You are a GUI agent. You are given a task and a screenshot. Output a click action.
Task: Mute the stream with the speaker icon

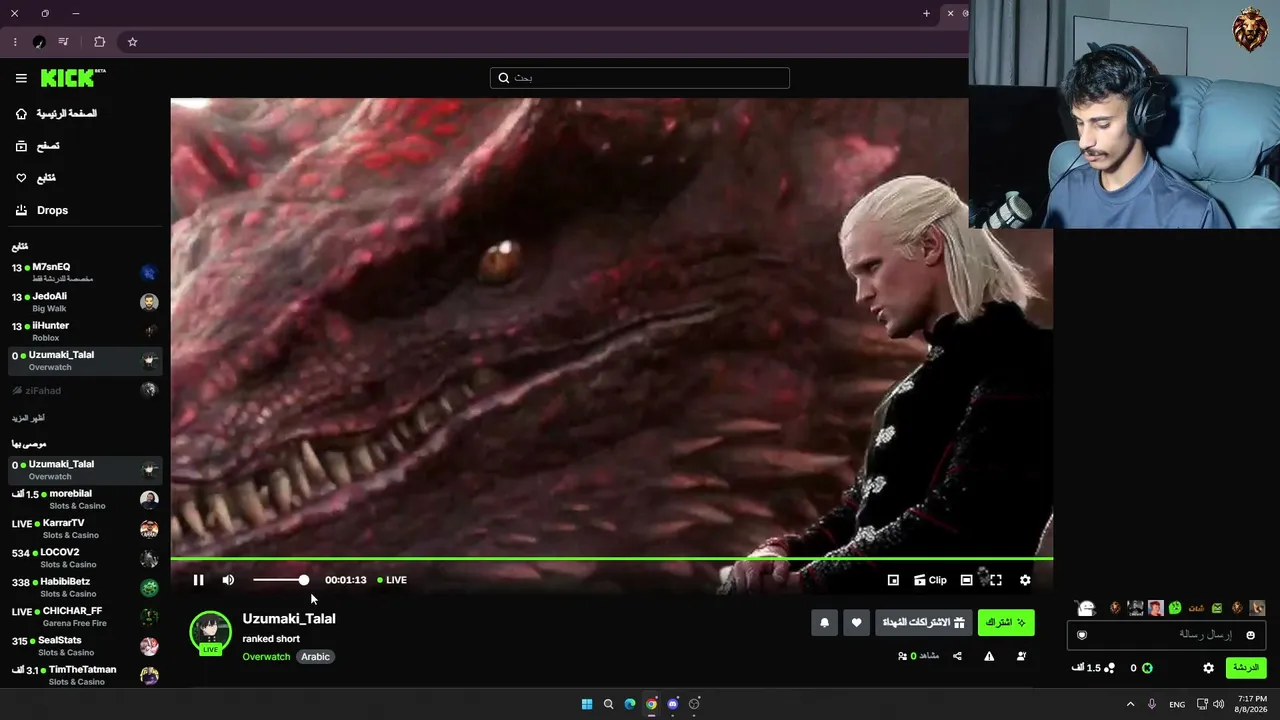click(228, 580)
